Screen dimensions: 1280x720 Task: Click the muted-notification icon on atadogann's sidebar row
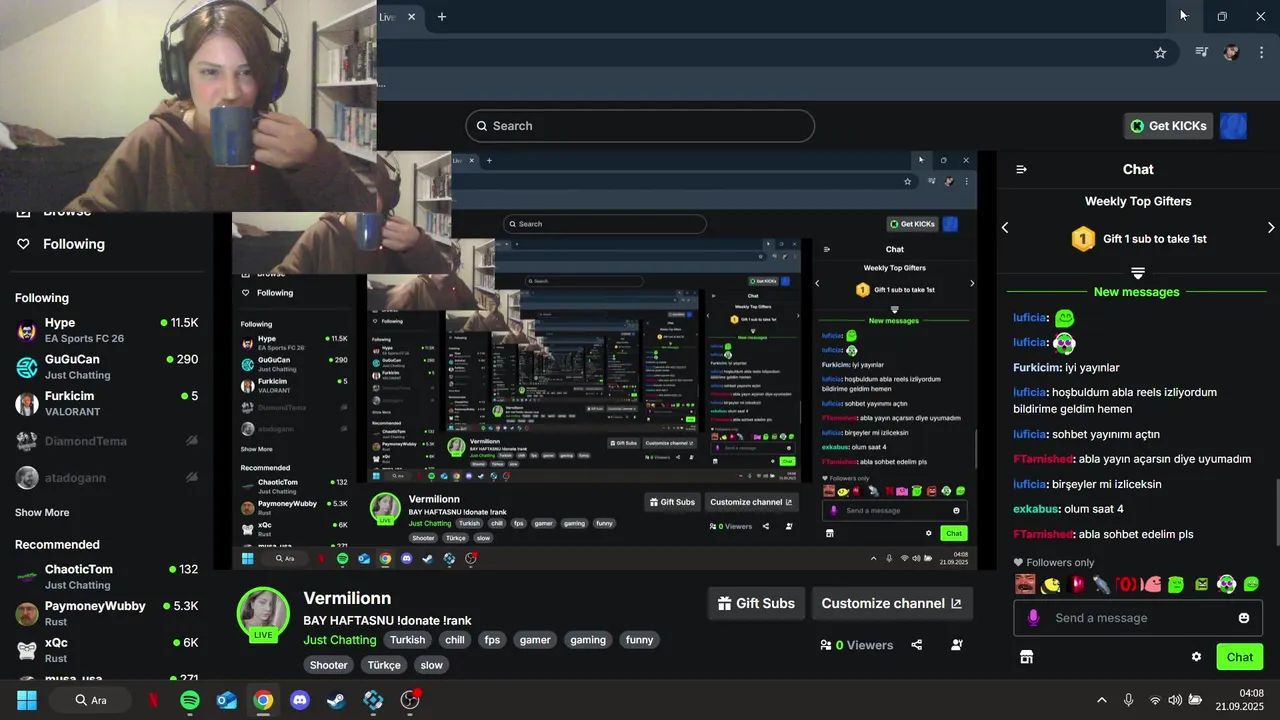click(192, 477)
